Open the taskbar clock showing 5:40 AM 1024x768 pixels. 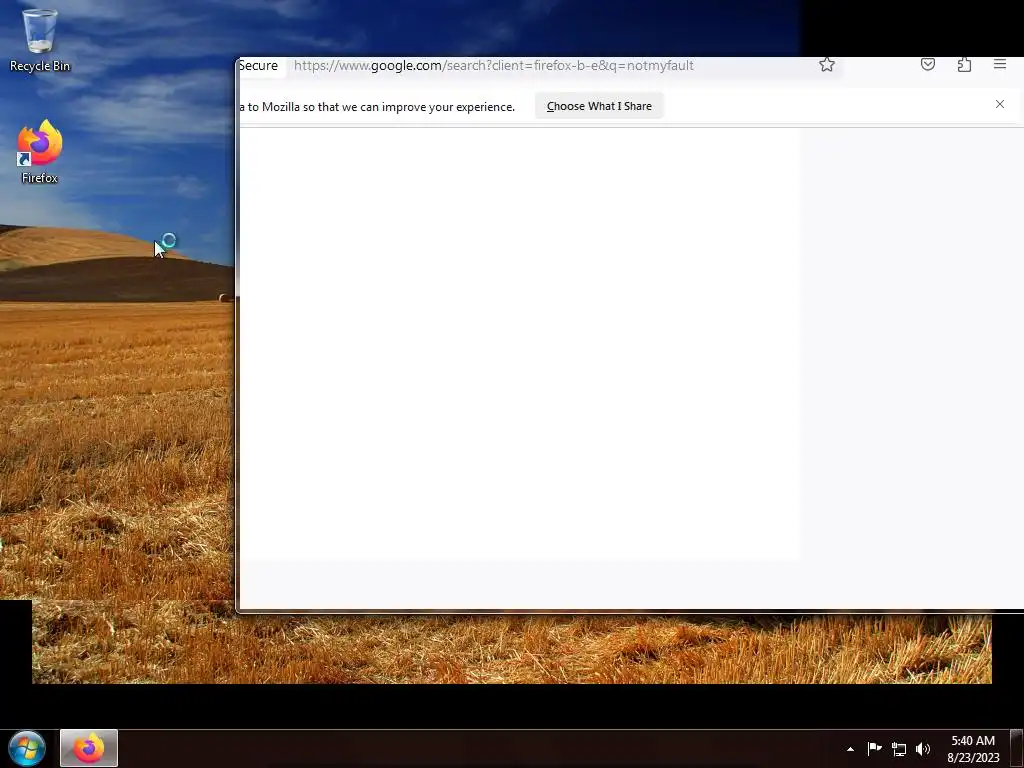click(x=973, y=749)
